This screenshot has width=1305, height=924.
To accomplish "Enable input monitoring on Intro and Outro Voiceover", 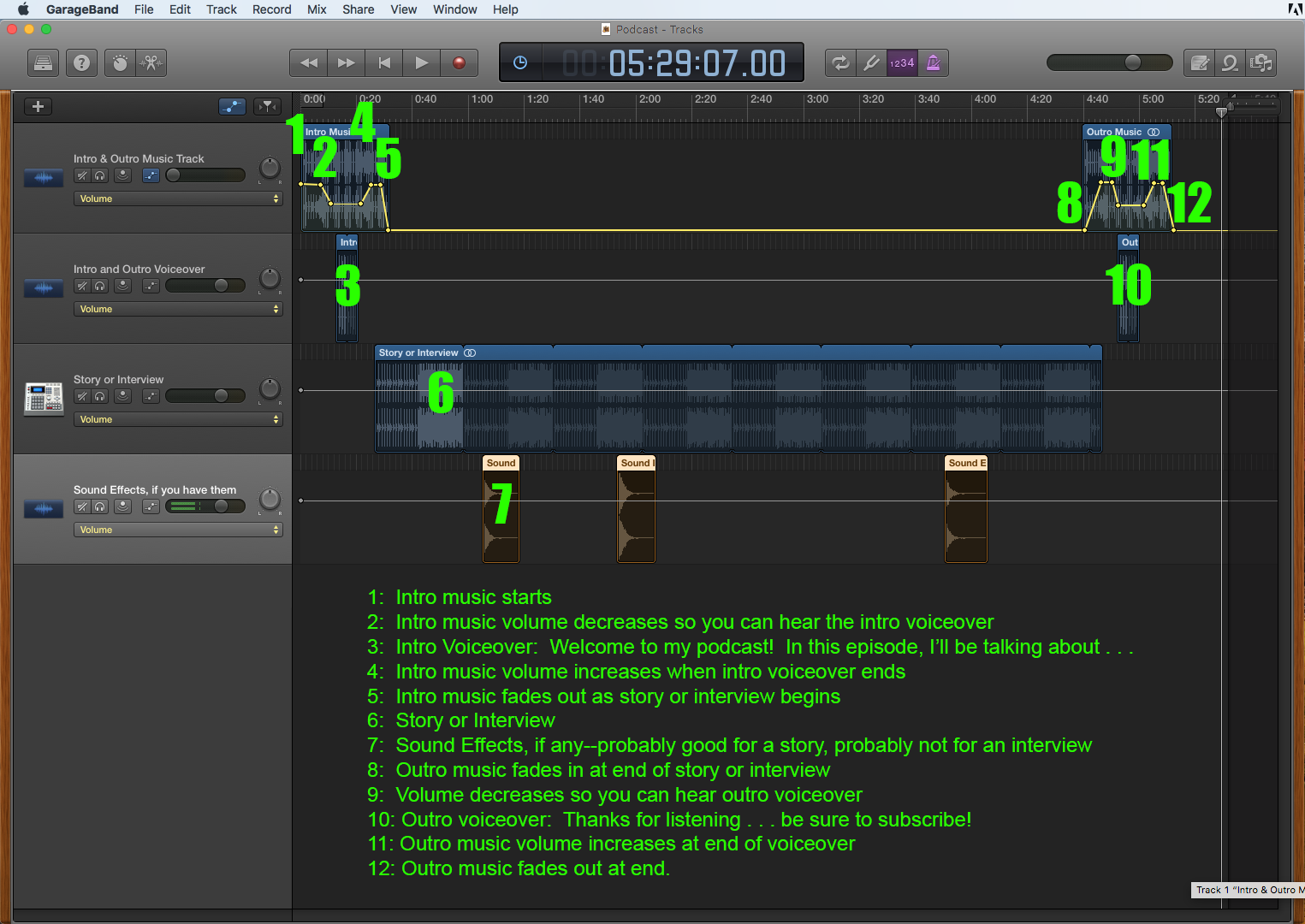I will point(123,286).
